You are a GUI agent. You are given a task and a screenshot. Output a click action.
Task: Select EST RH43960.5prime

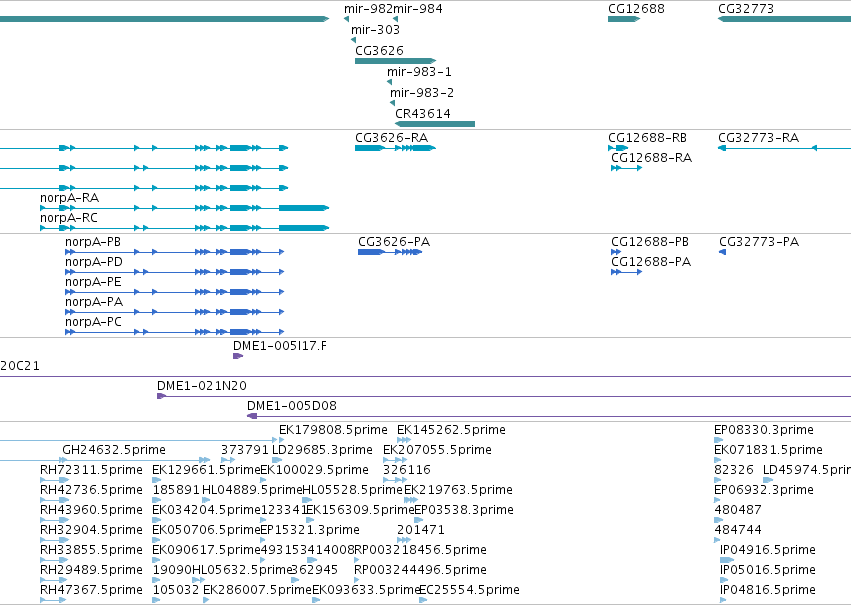(91, 511)
